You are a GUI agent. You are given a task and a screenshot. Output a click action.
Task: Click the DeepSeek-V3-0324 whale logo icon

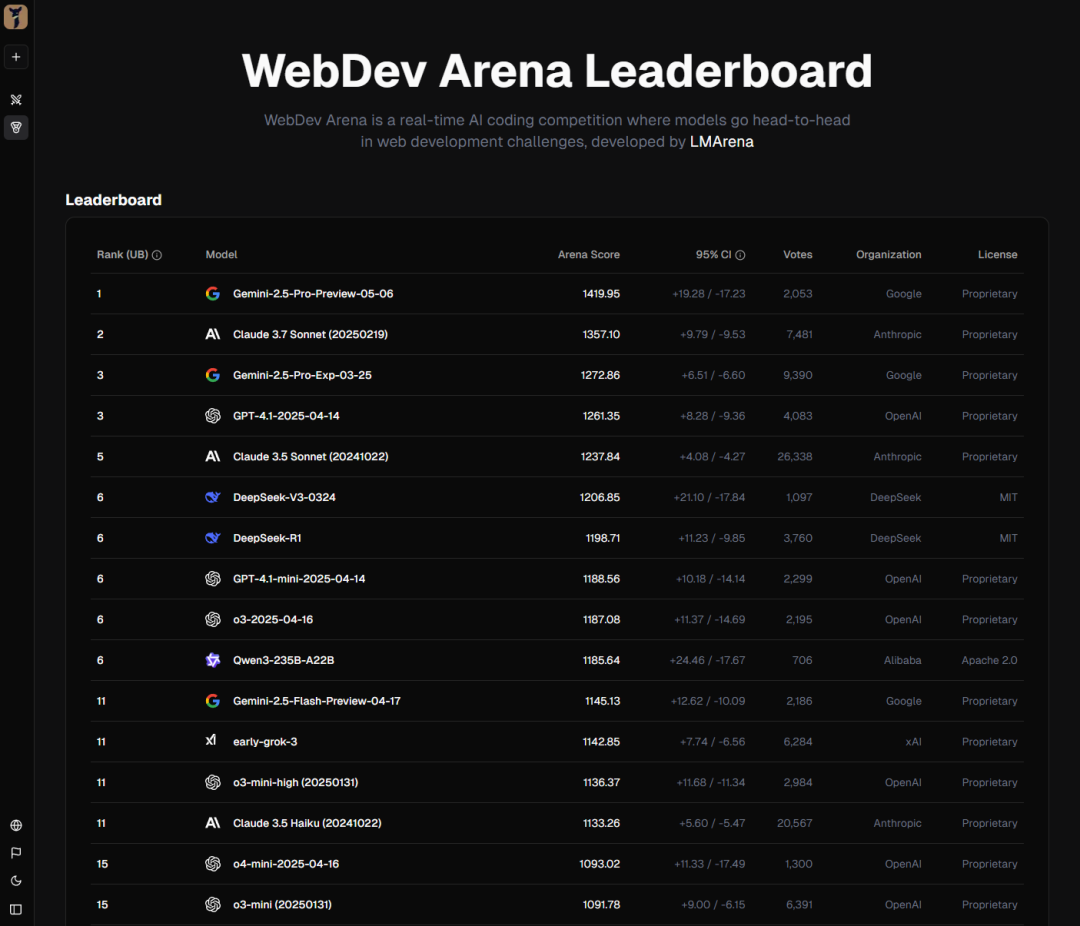click(212, 497)
